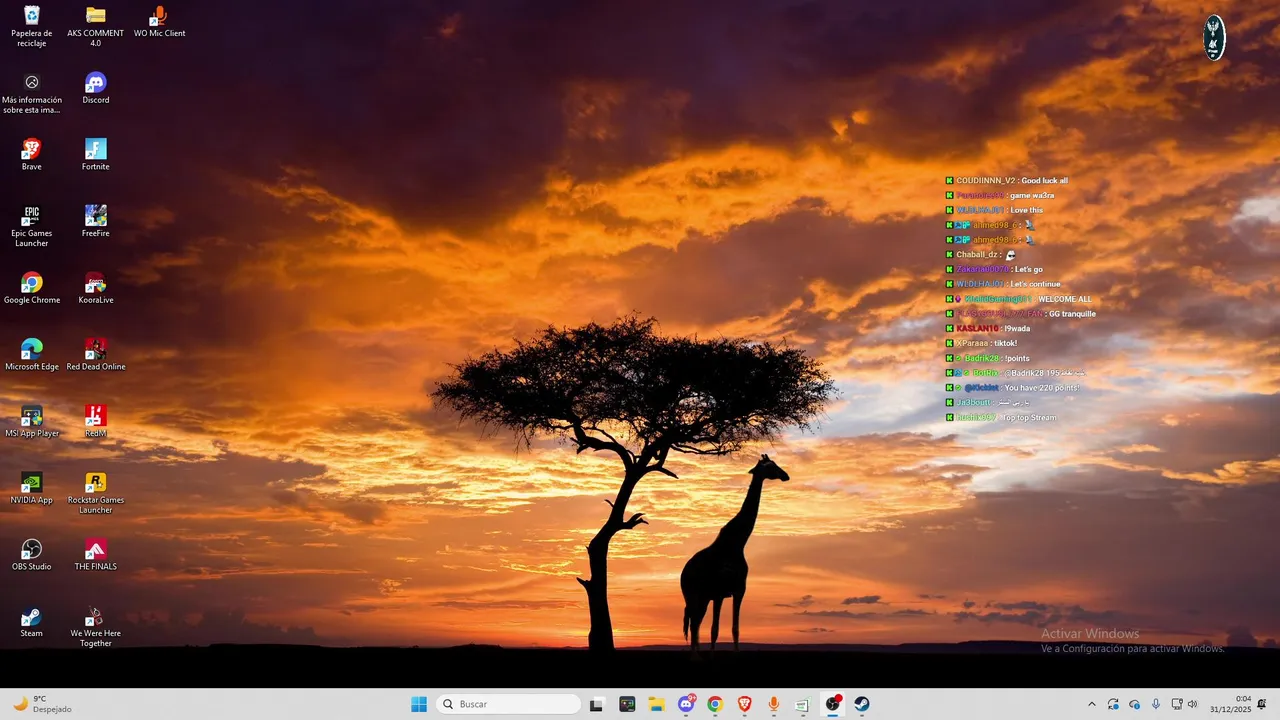
Task: Select THE FINALS desktop shortcut
Action: point(96,555)
